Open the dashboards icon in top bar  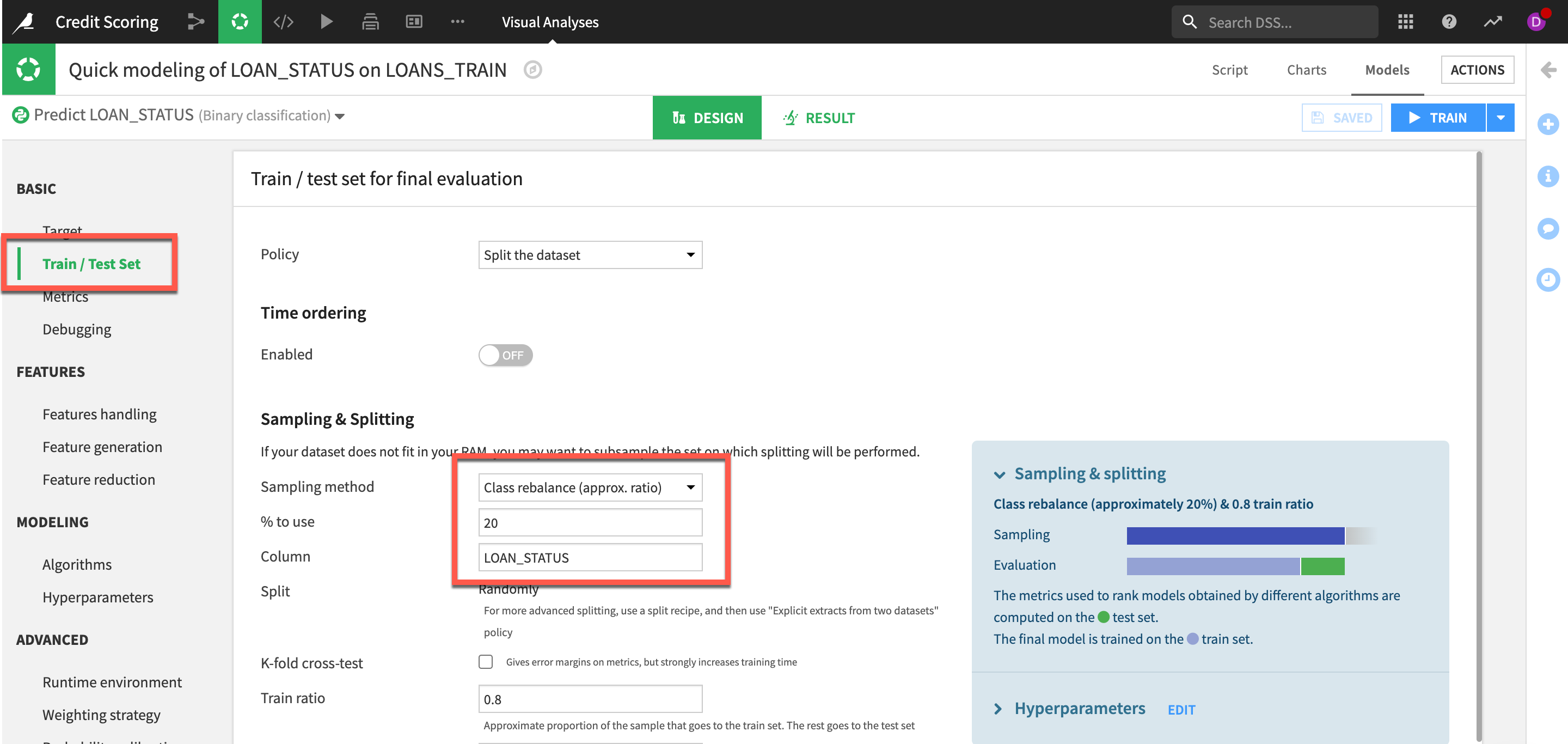point(414,22)
